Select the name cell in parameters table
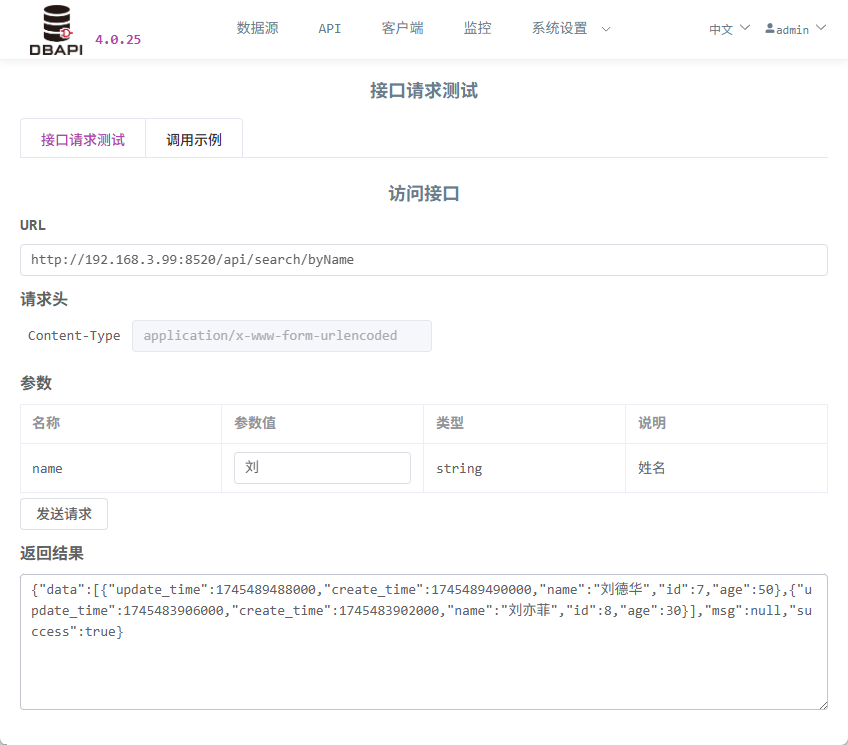 tap(121, 468)
